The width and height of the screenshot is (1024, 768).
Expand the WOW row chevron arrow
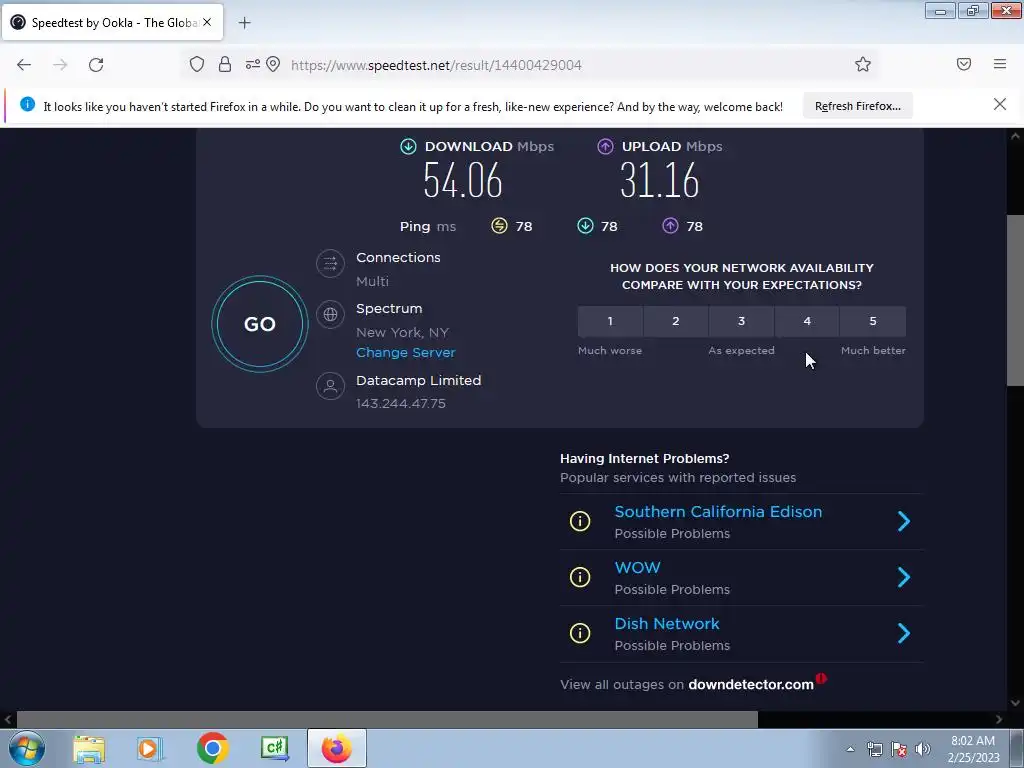[x=904, y=577]
